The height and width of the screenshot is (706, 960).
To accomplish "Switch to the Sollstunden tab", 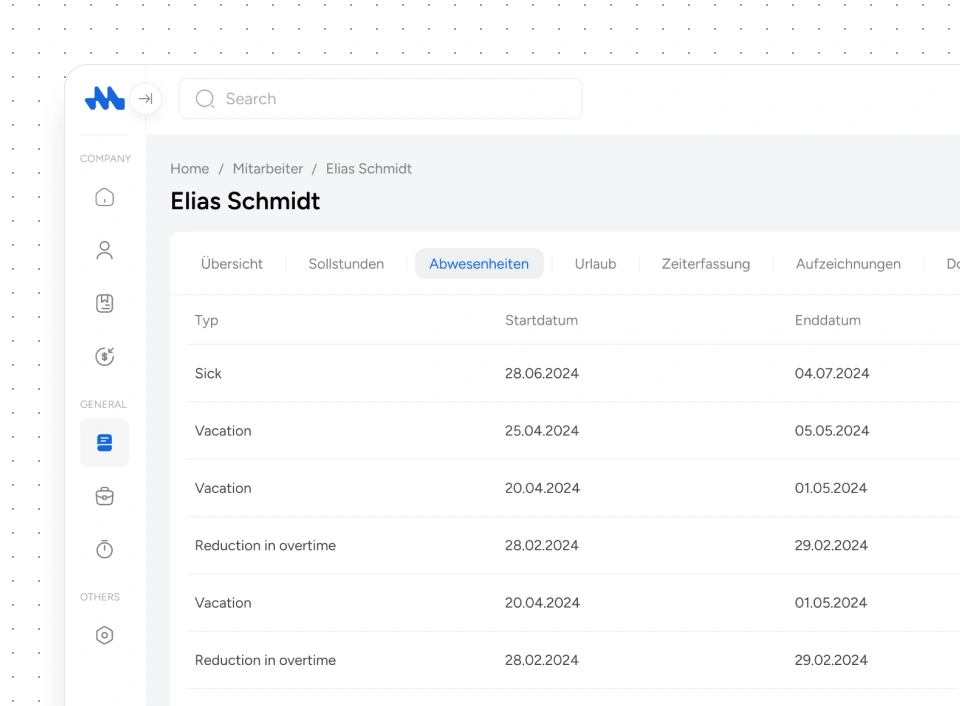I will [x=346, y=264].
